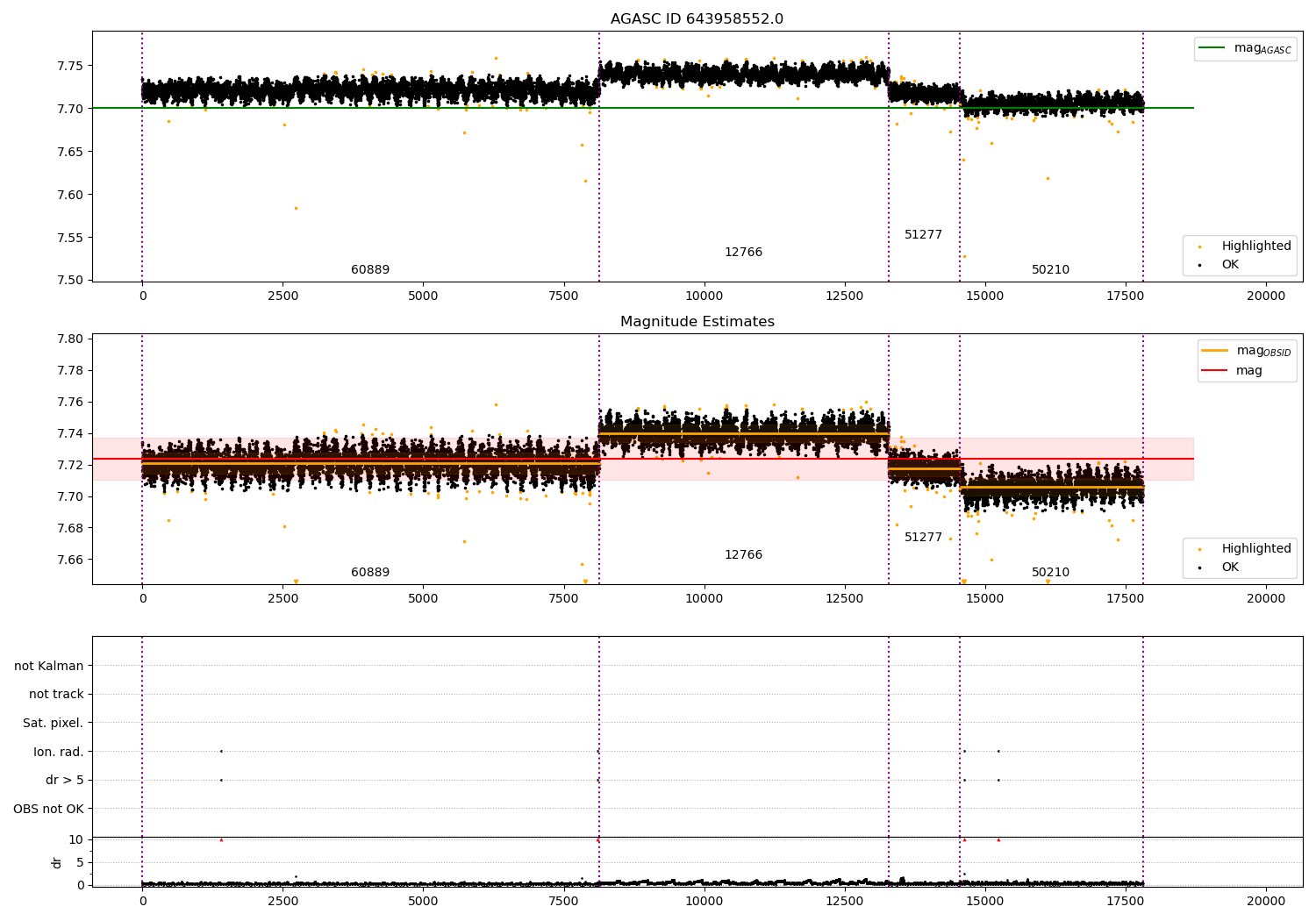Click the 'OBS not OK' axis label
The image size is (1316, 921).
point(48,810)
